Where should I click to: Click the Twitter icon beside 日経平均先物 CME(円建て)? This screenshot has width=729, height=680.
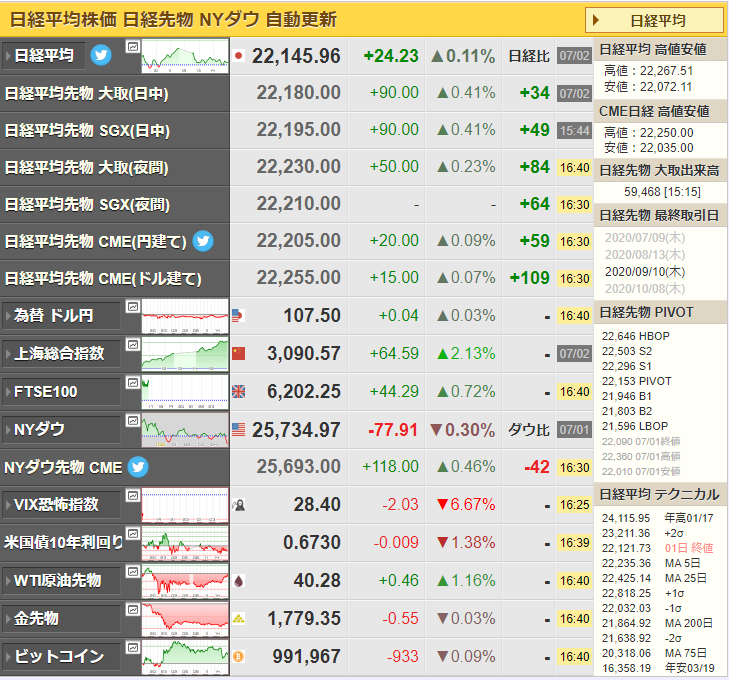[x=203, y=241]
